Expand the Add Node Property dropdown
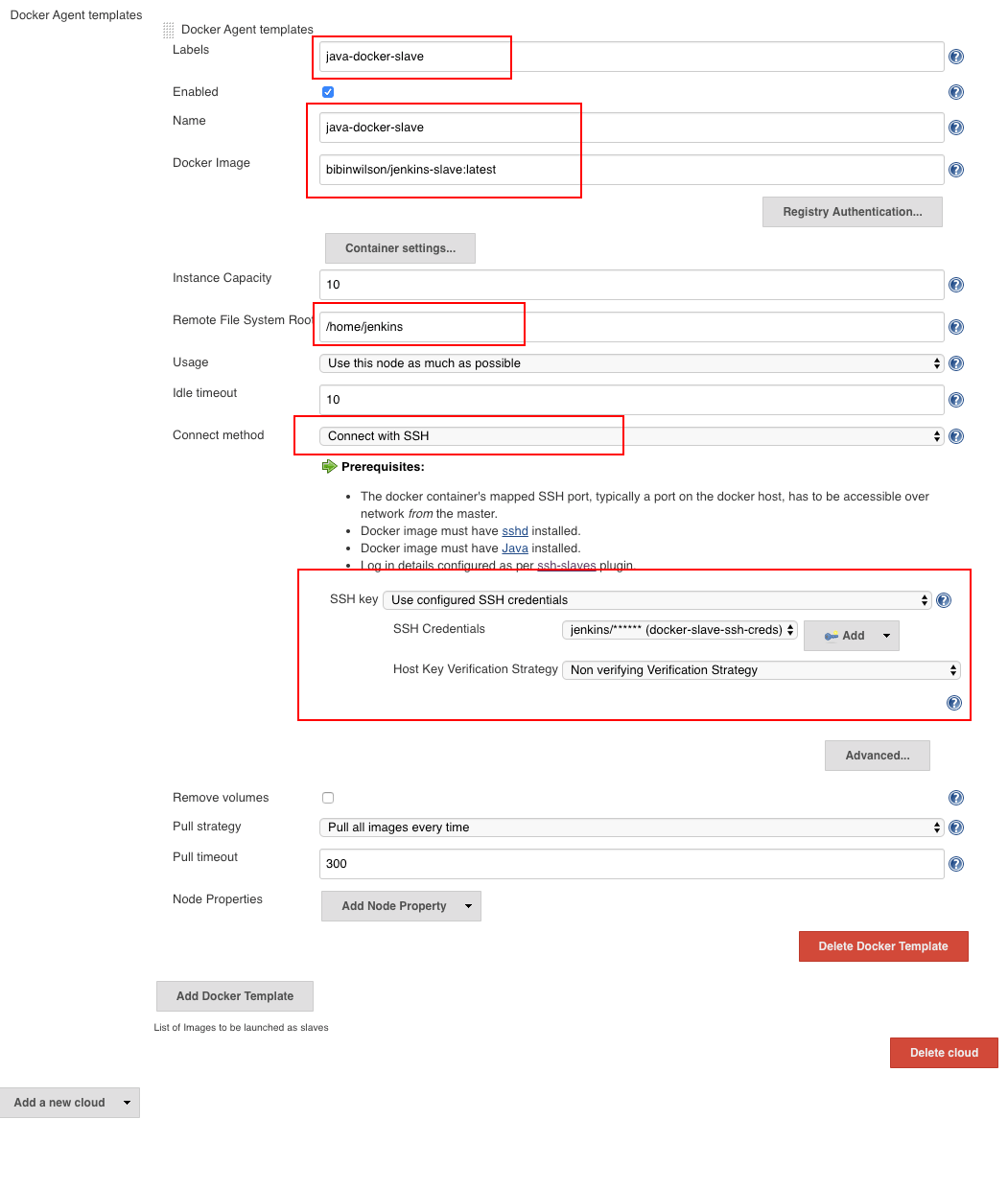1008x1189 pixels. coord(400,905)
